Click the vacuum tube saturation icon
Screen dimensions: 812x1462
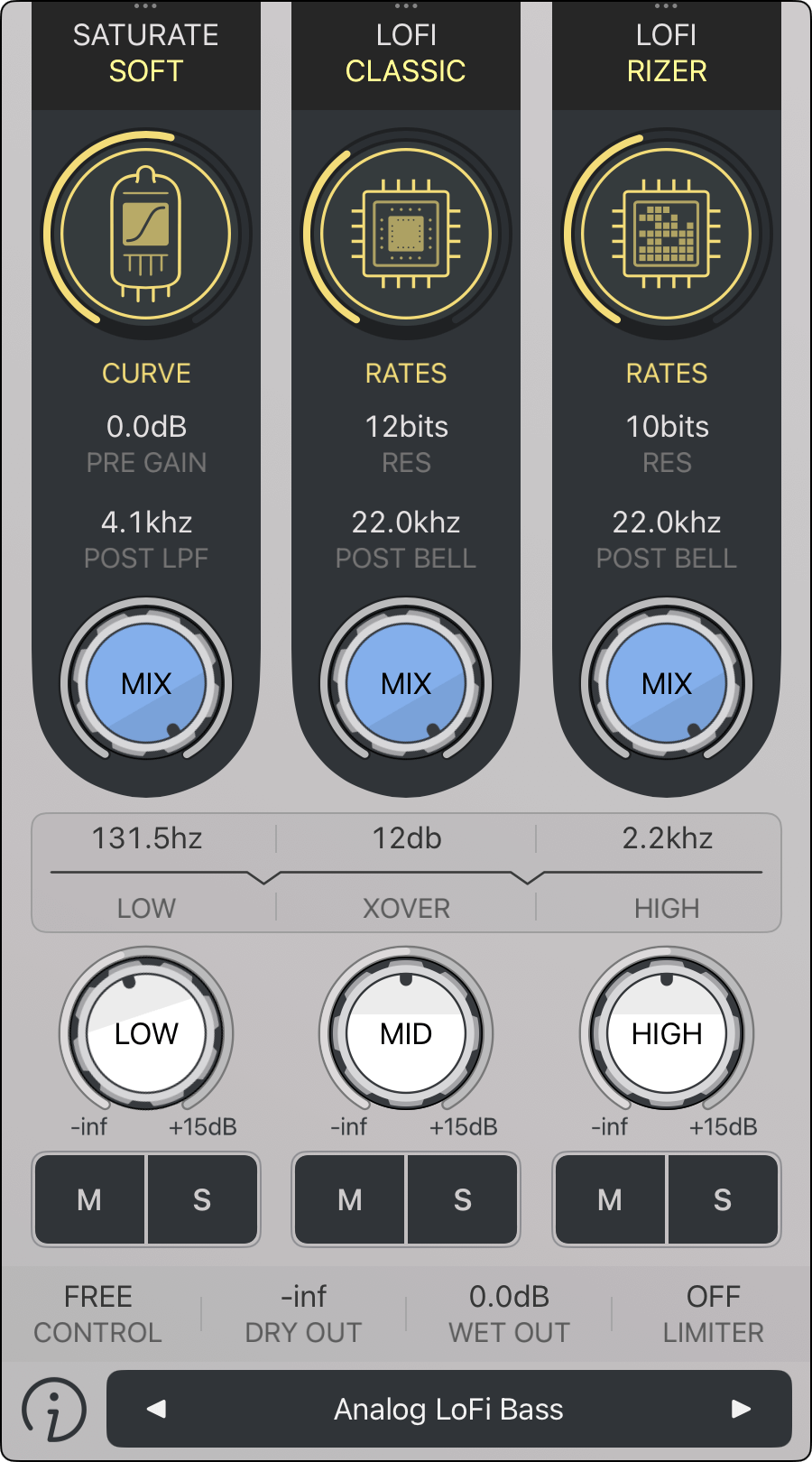(x=146, y=235)
